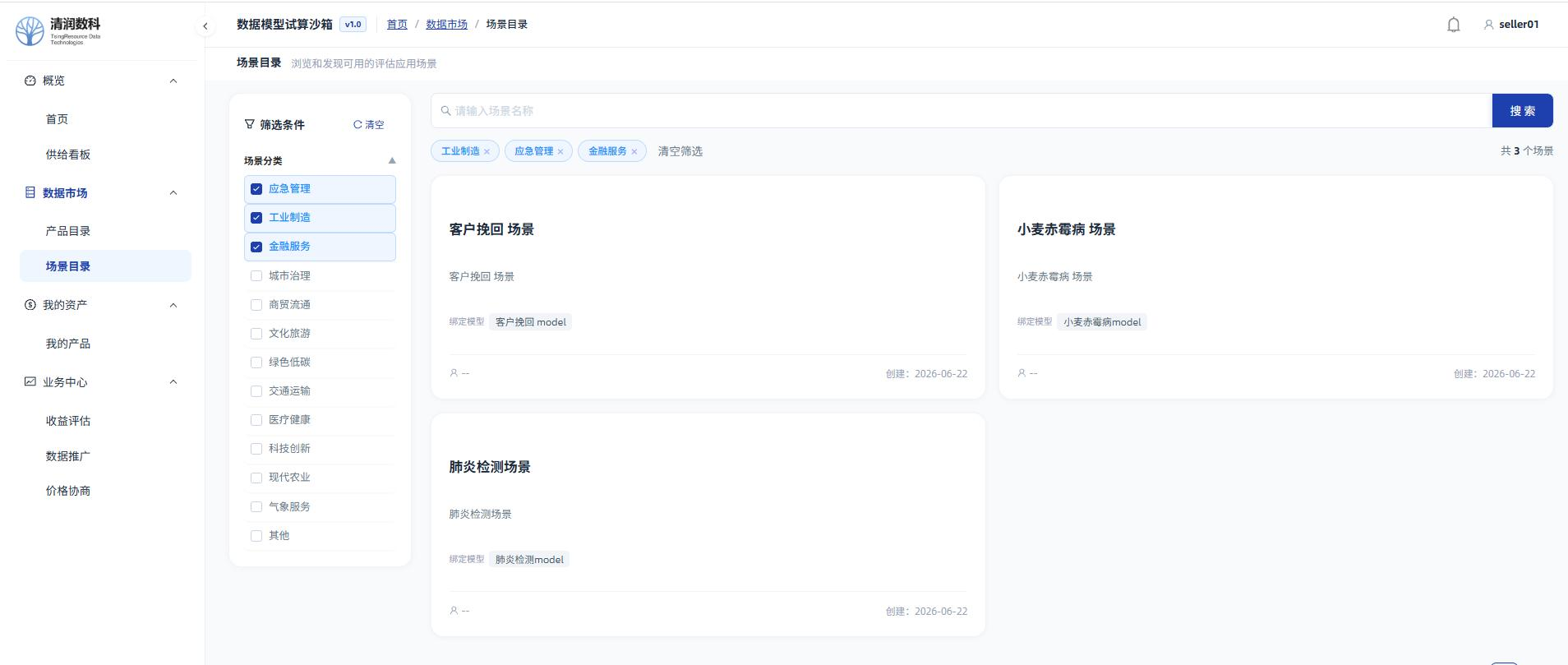Screen dimensions: 1568x665
Task: Collapse the 我的资产 menu group
Action: (173, 305)
